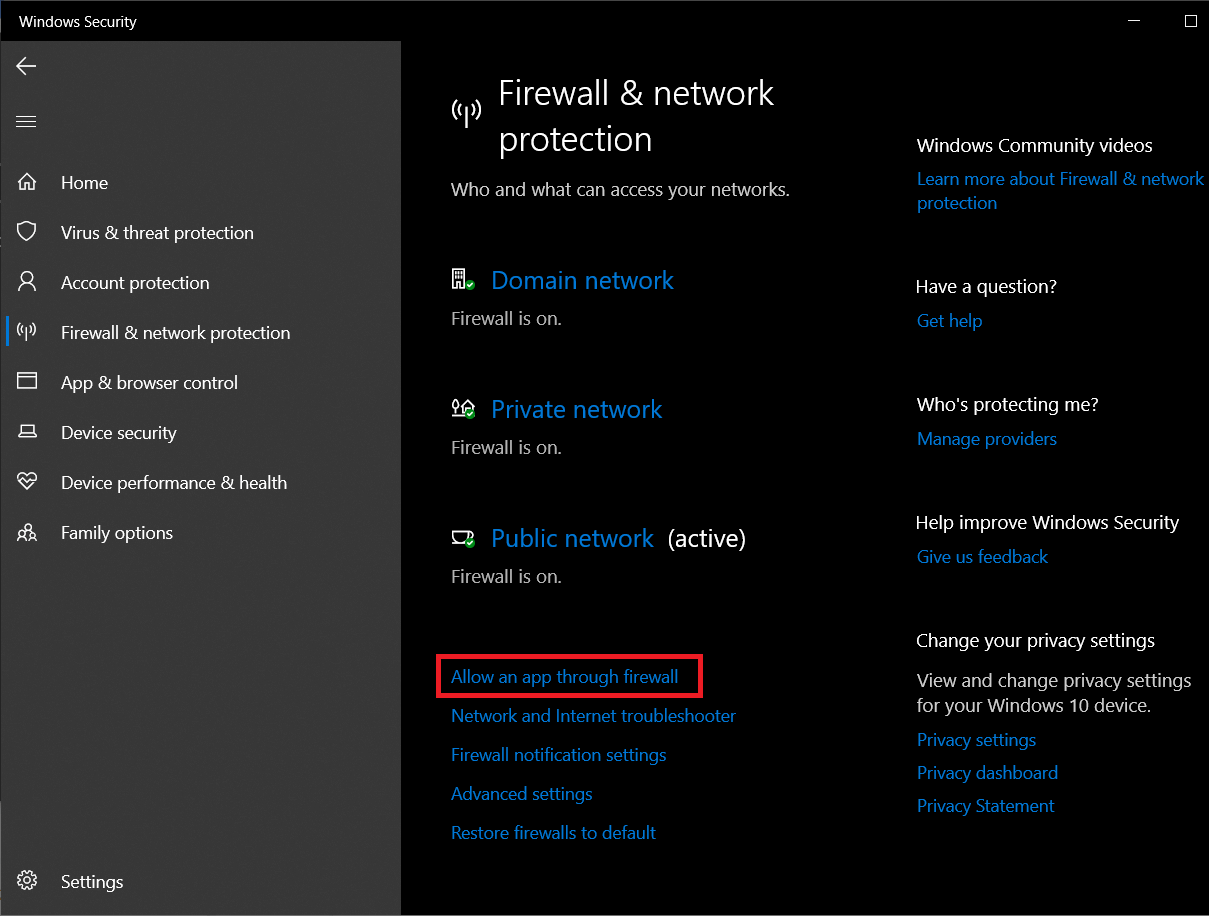Open Domain network settings

click(x=582, y=281)
